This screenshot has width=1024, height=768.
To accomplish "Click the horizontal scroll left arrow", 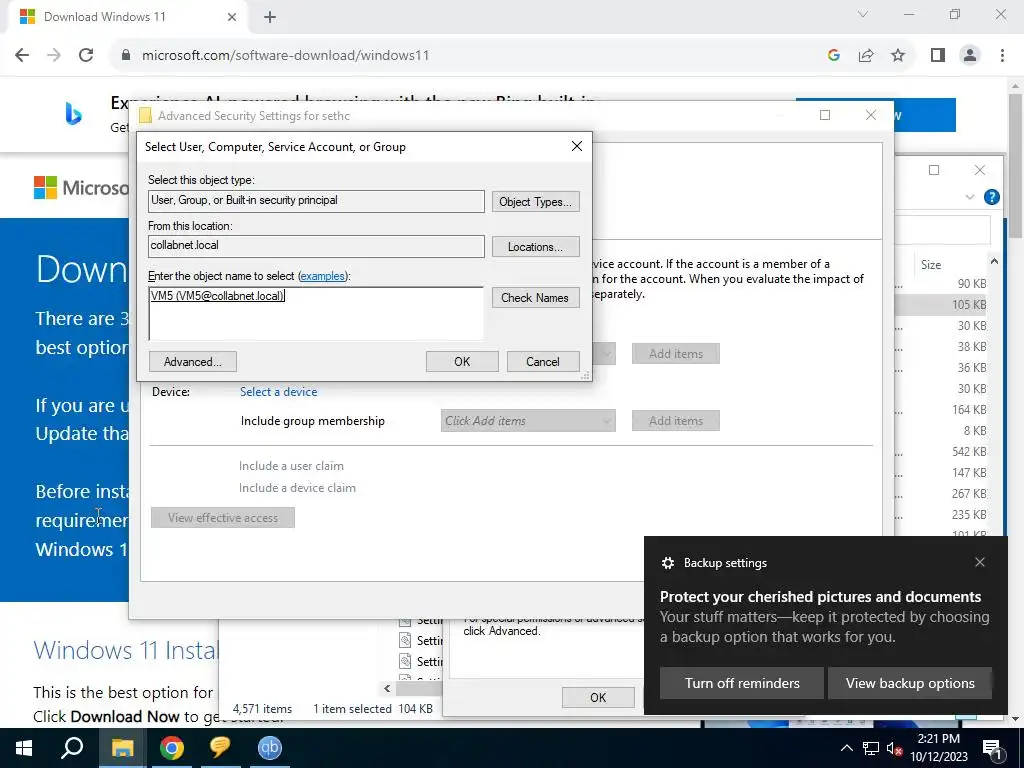I will tap(387, 688).
